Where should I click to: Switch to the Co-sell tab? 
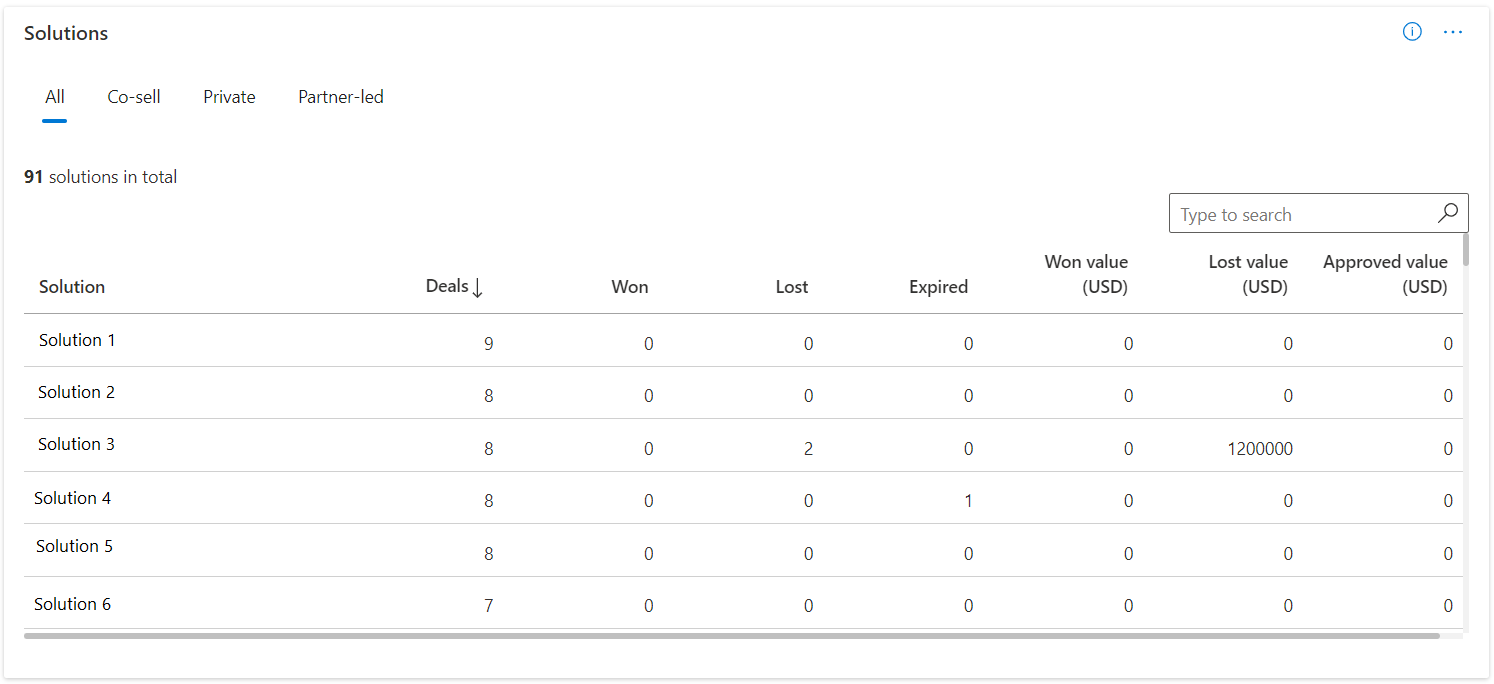tap(134, 97)
